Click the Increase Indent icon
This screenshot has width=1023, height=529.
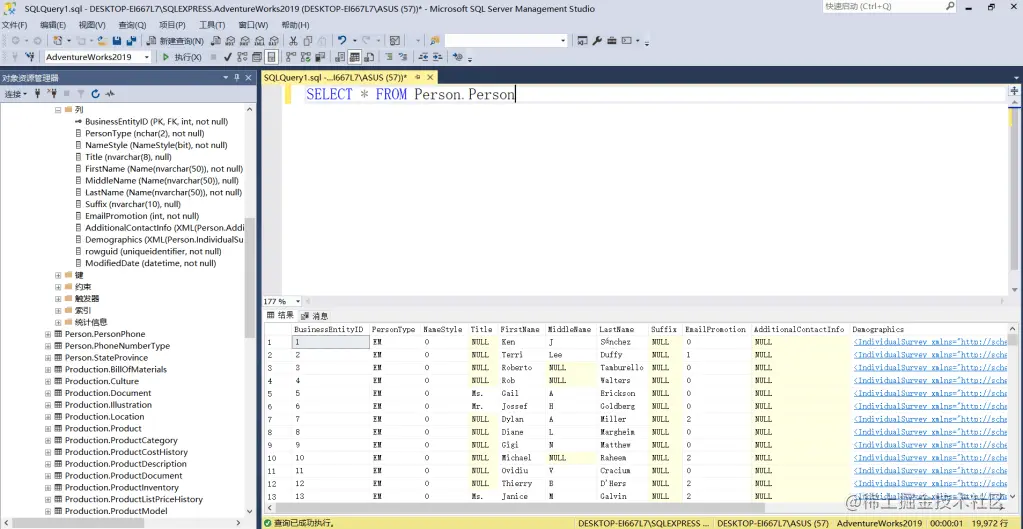[438, 57]
